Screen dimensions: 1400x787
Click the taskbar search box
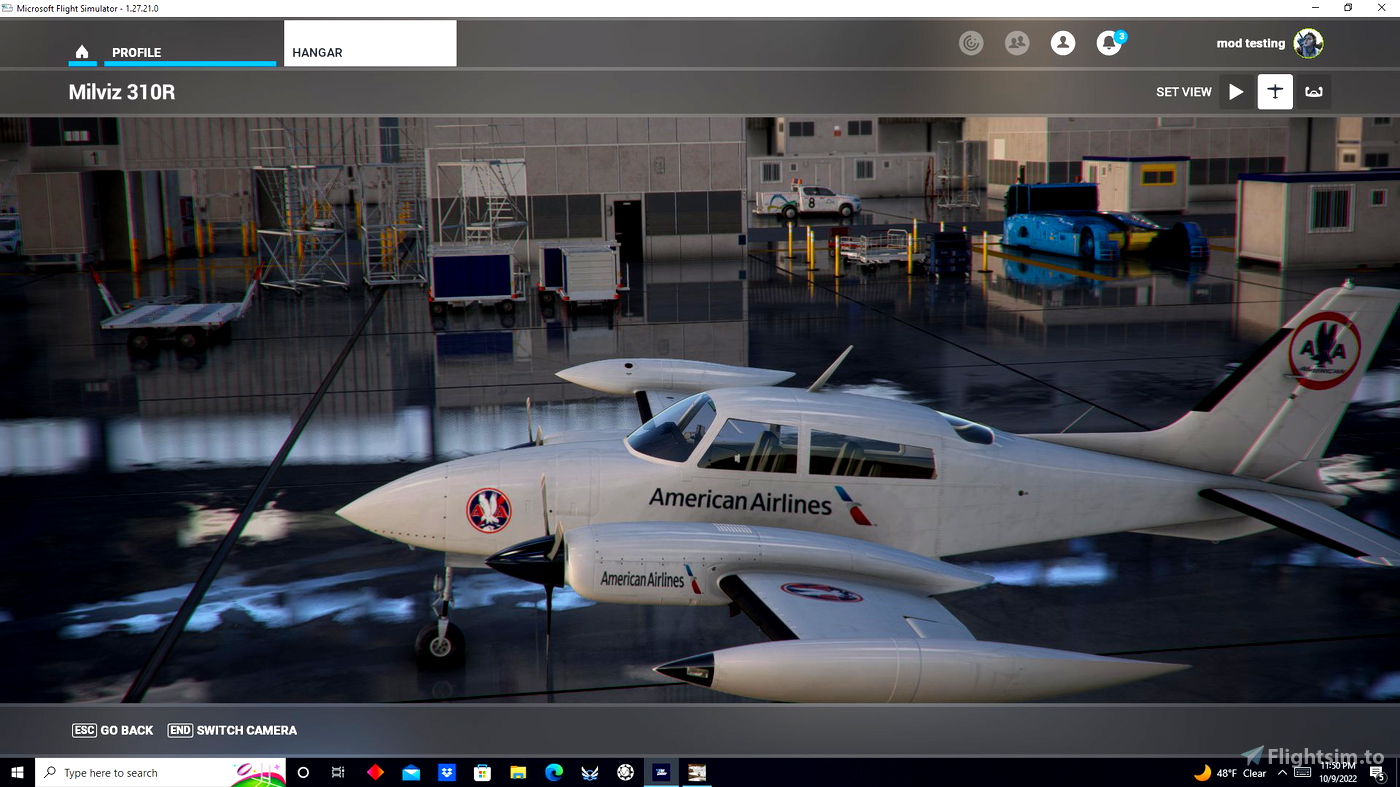click(x=161, y=773)
